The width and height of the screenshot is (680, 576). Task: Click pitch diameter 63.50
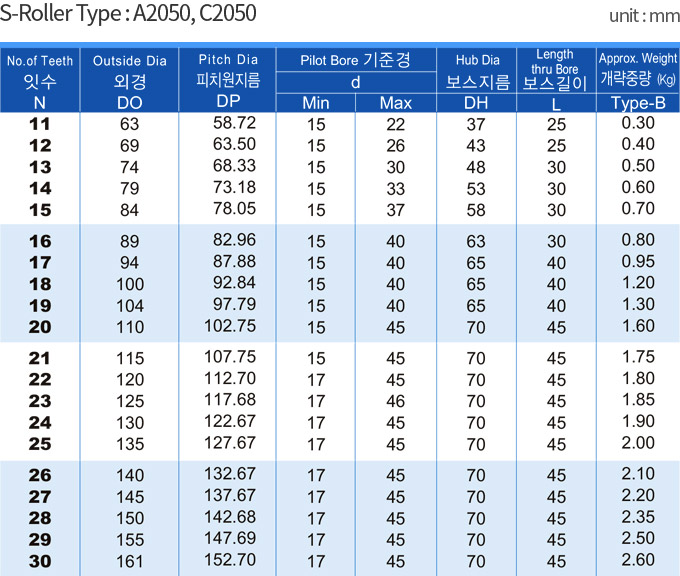point(234,144)
